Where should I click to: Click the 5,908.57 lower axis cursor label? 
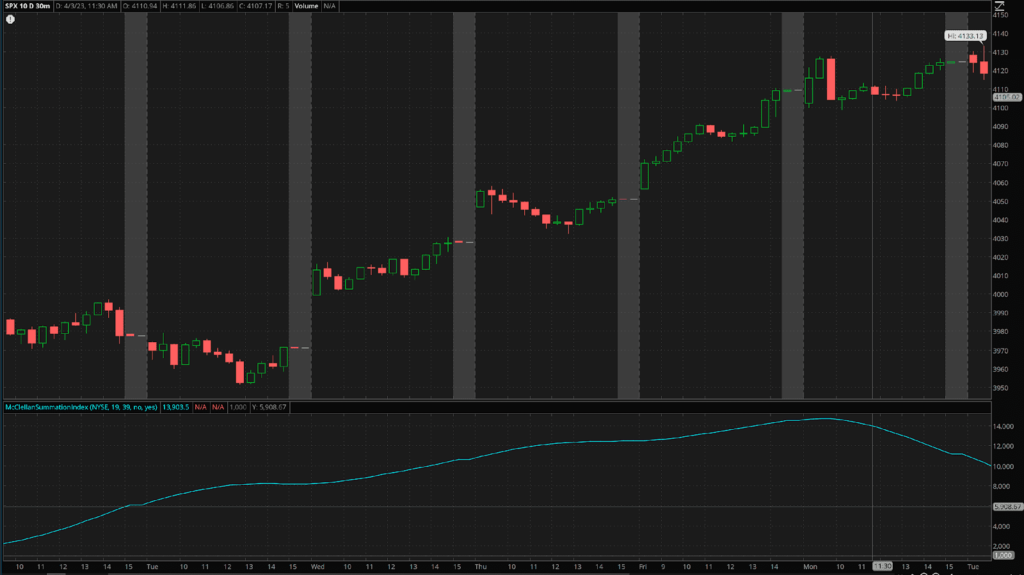pyautogui.click(x=1006, y=507)
